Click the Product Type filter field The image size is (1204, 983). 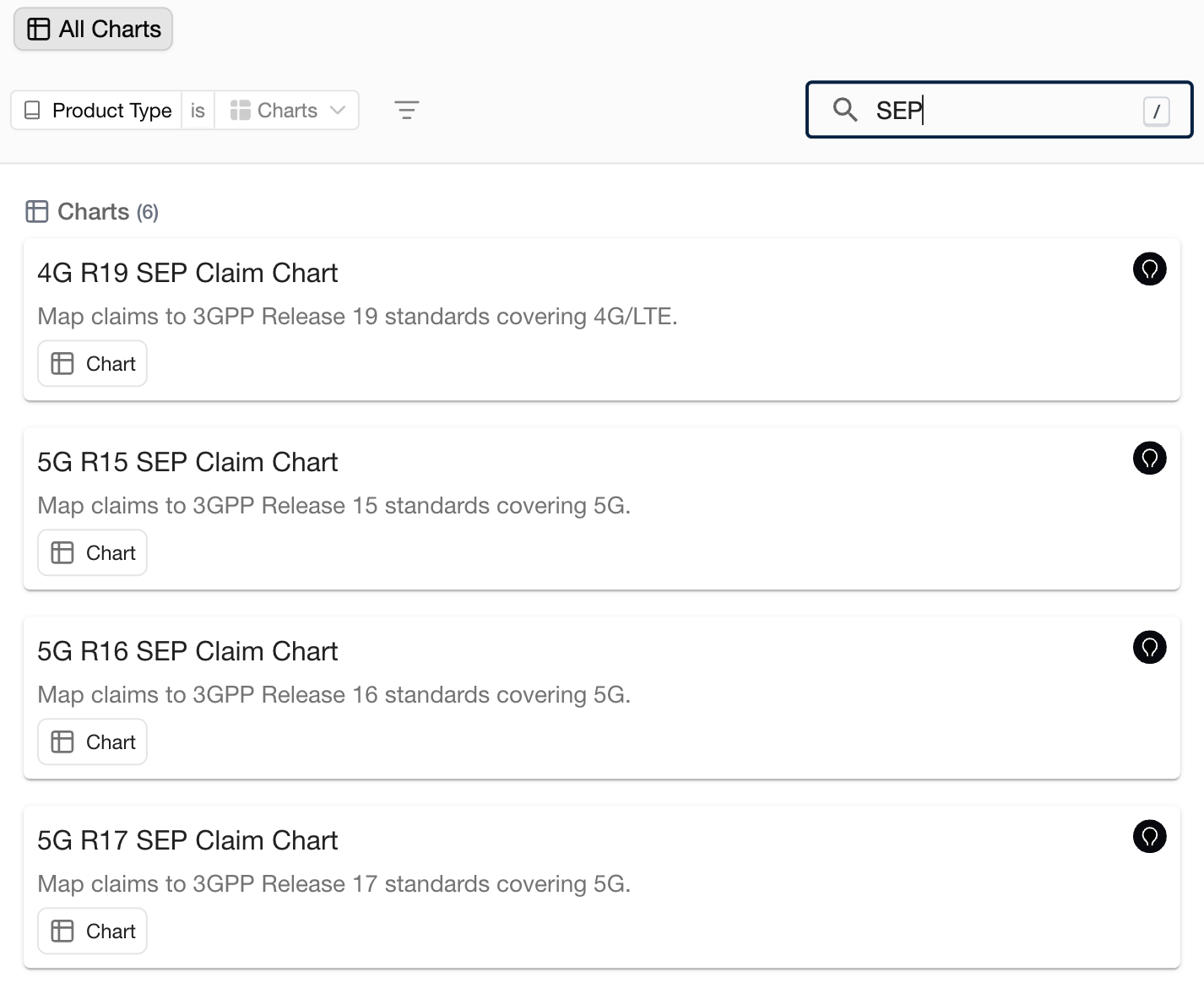tap(97, 111)
